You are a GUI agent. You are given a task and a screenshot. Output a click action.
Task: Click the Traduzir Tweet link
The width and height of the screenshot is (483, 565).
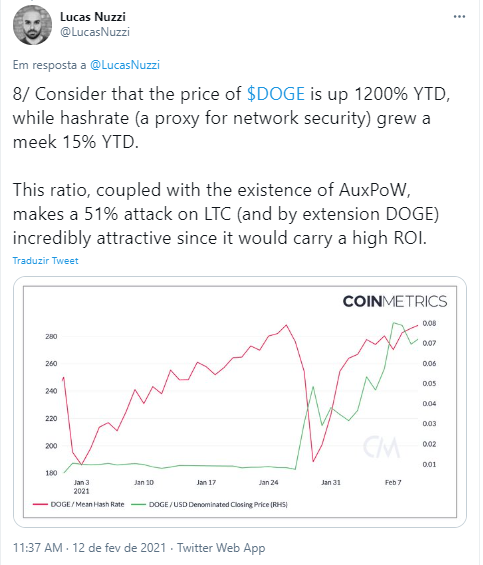[45, 261]
